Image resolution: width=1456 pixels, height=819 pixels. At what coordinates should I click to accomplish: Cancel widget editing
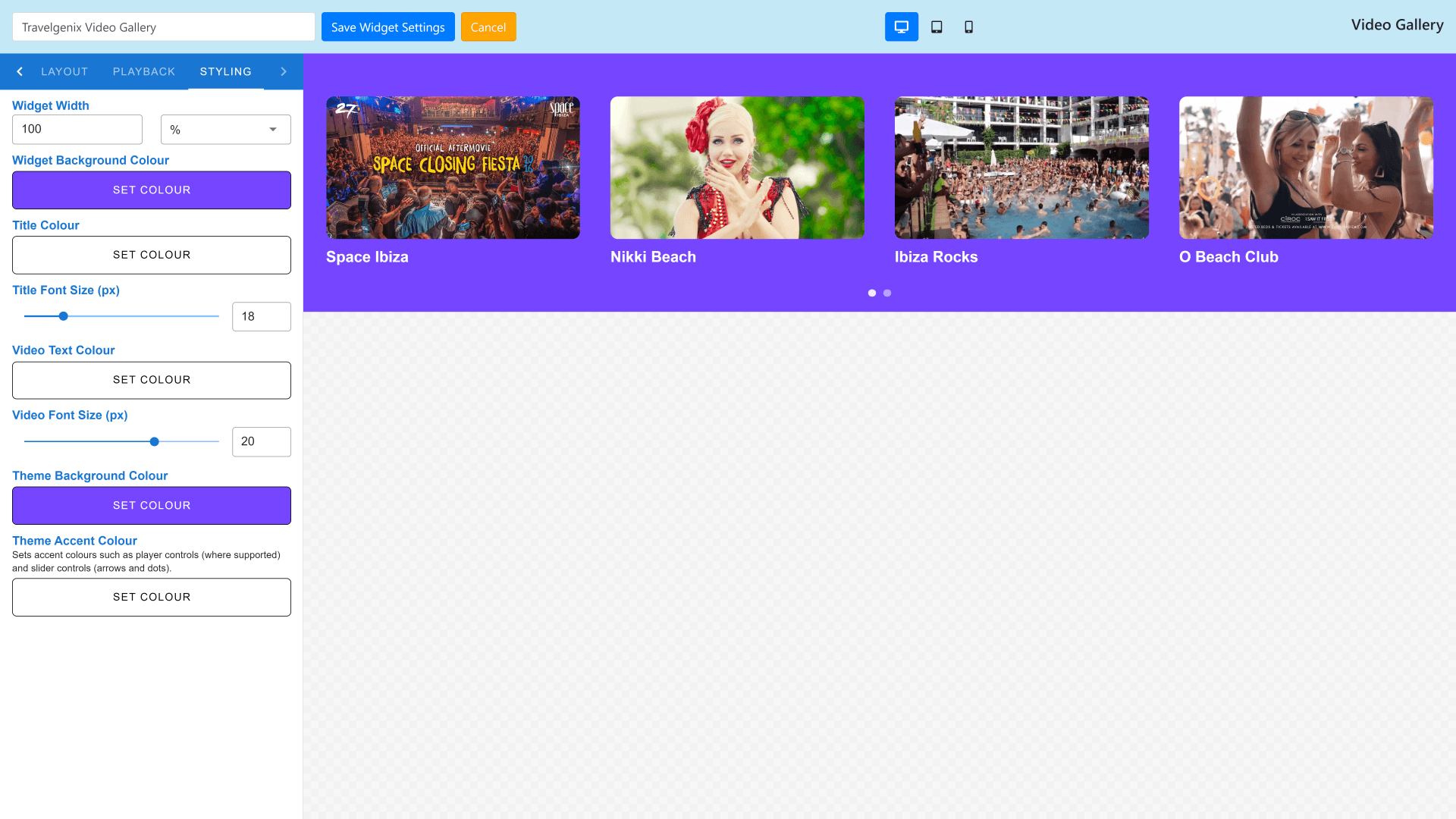point(488,27)
